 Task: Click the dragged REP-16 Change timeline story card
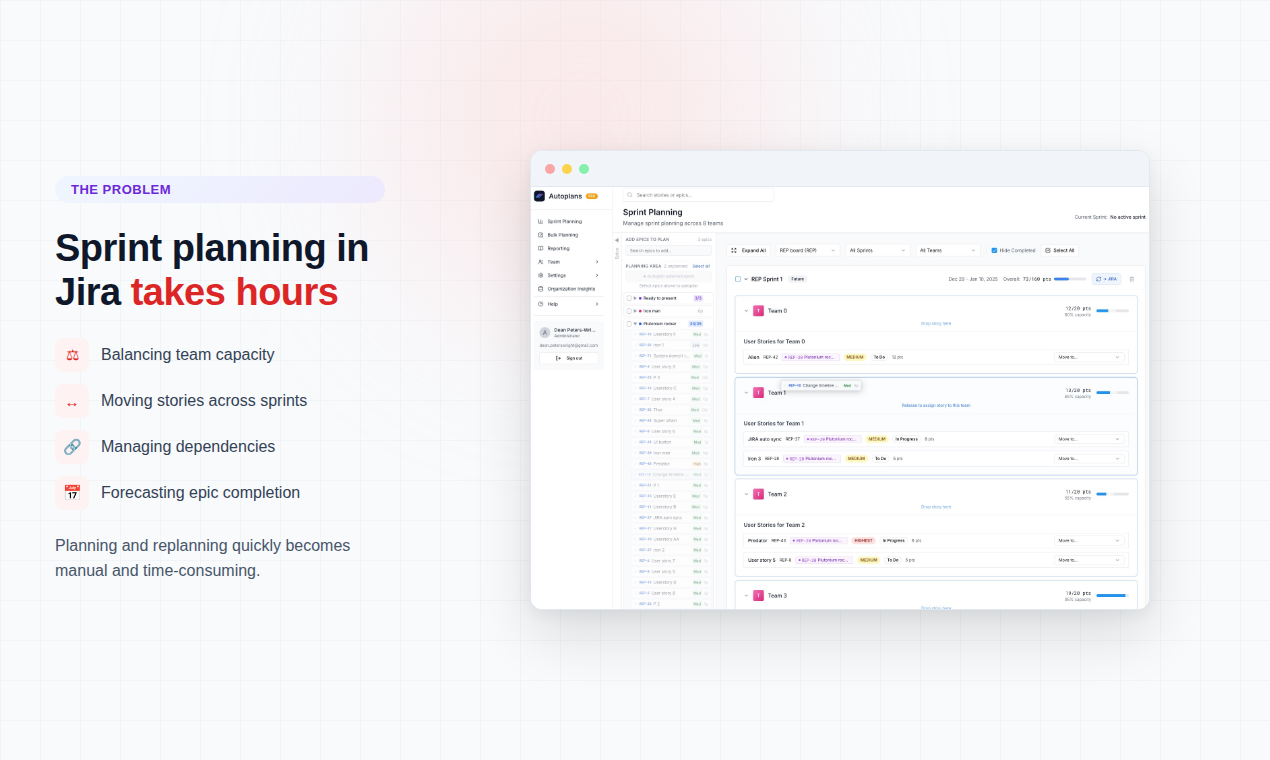pos(822,385)
